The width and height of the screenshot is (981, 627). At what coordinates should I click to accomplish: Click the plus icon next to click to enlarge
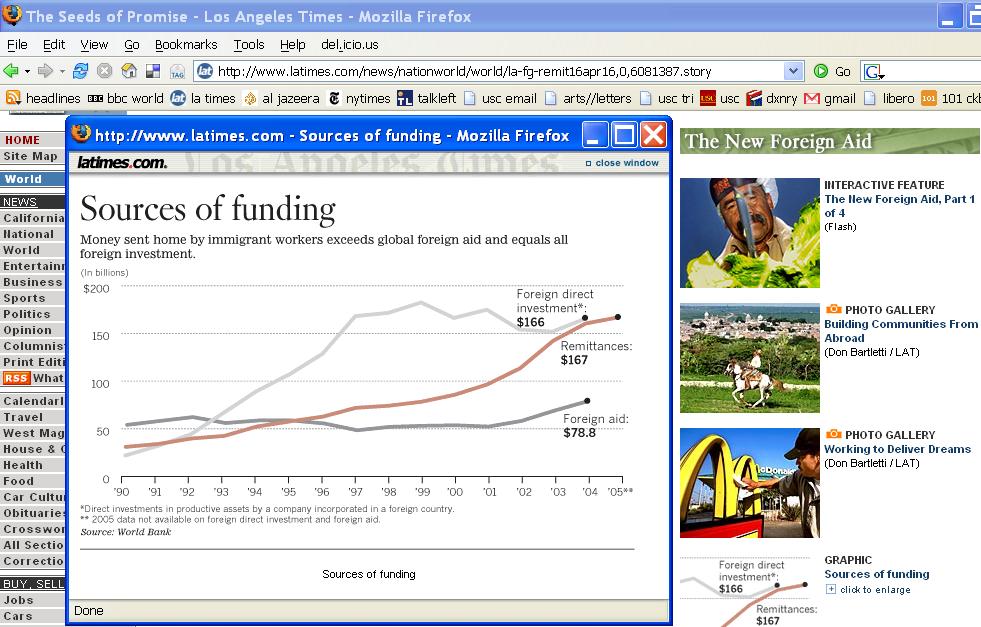(830, 589)
